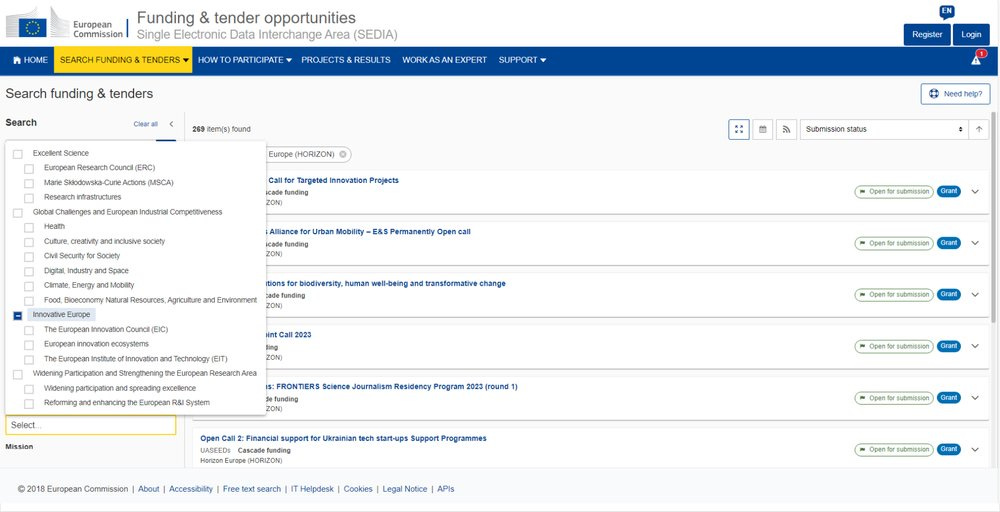Open the RSS feed icon
The image size is (1000, 512).
tap(786, 129)
